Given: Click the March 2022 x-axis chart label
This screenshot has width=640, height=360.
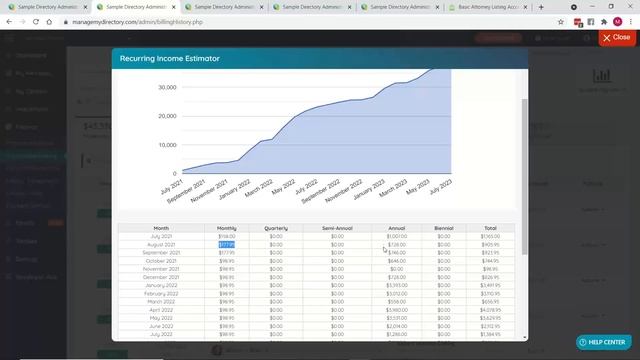Looking at the screenshot, I should [258, 188].
